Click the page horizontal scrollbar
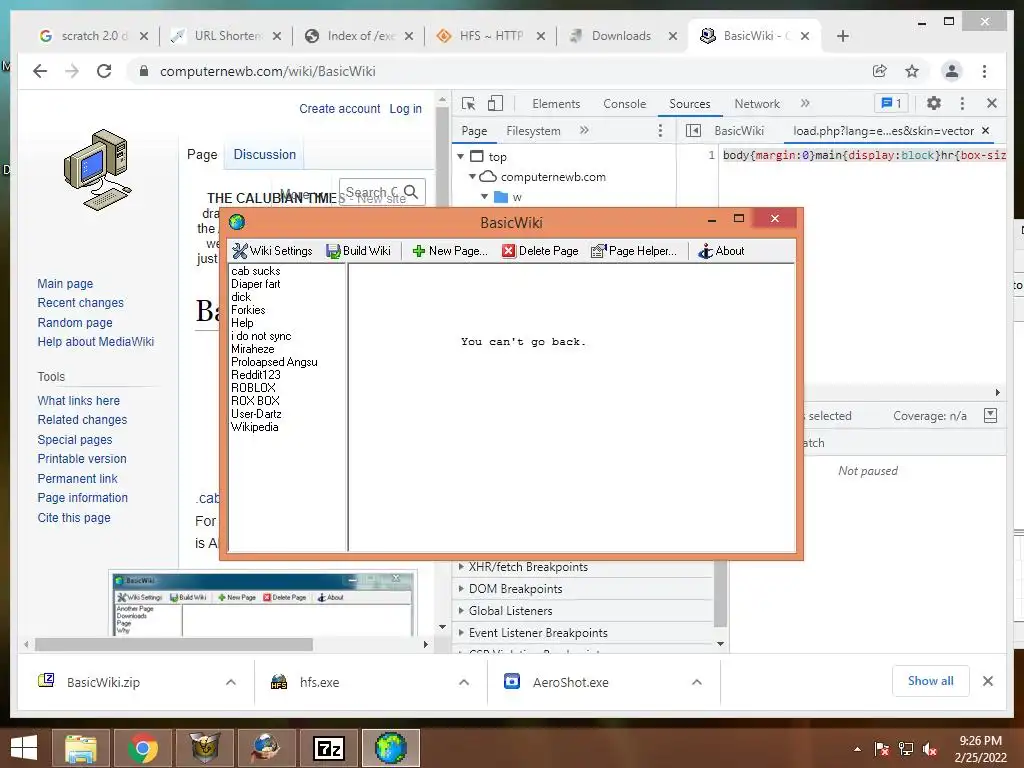Screen dimensions: 1024x768 pyautogui.click(x=174, y=645)
